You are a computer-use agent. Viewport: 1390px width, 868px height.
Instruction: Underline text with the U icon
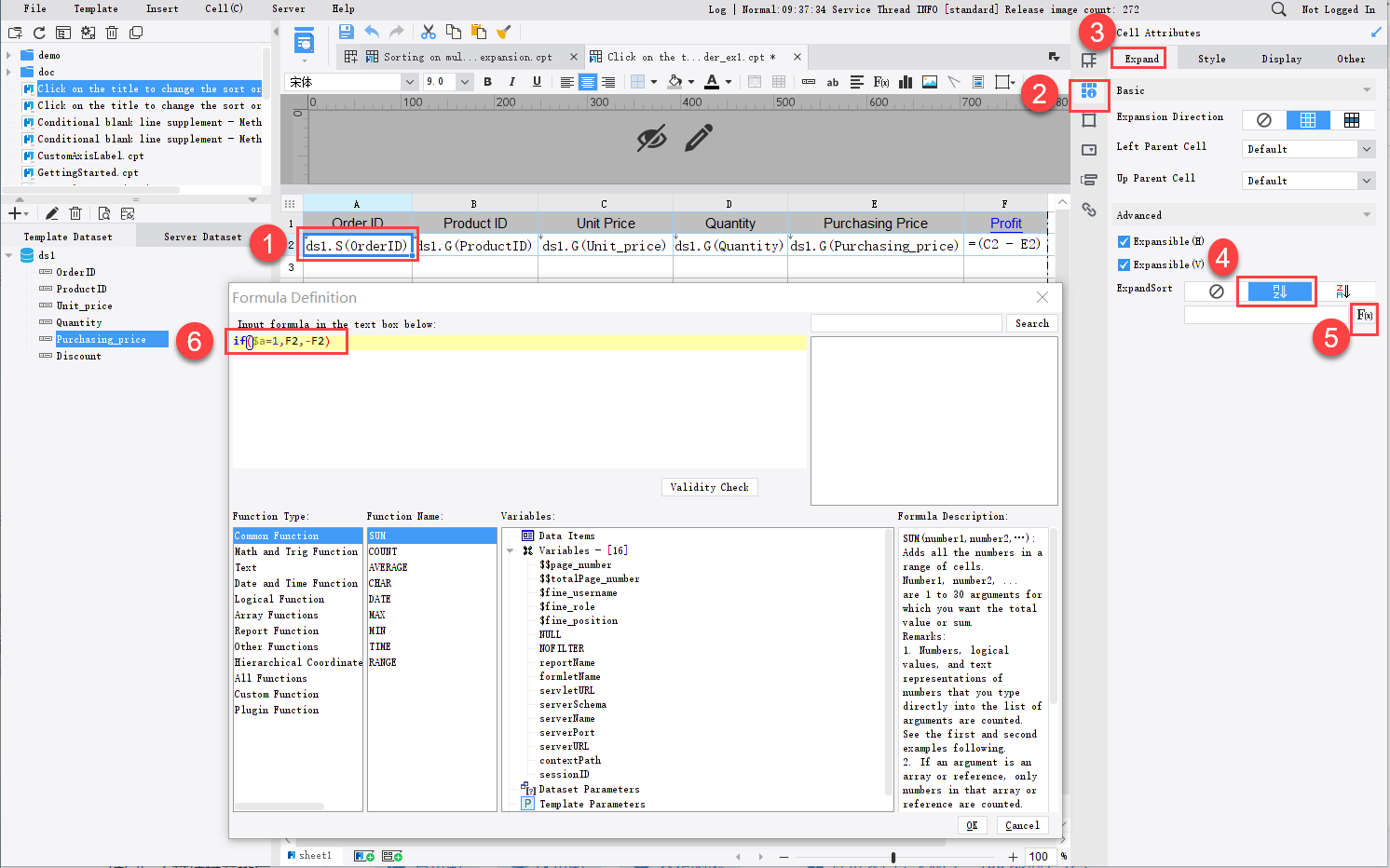[x=537, y=82]
